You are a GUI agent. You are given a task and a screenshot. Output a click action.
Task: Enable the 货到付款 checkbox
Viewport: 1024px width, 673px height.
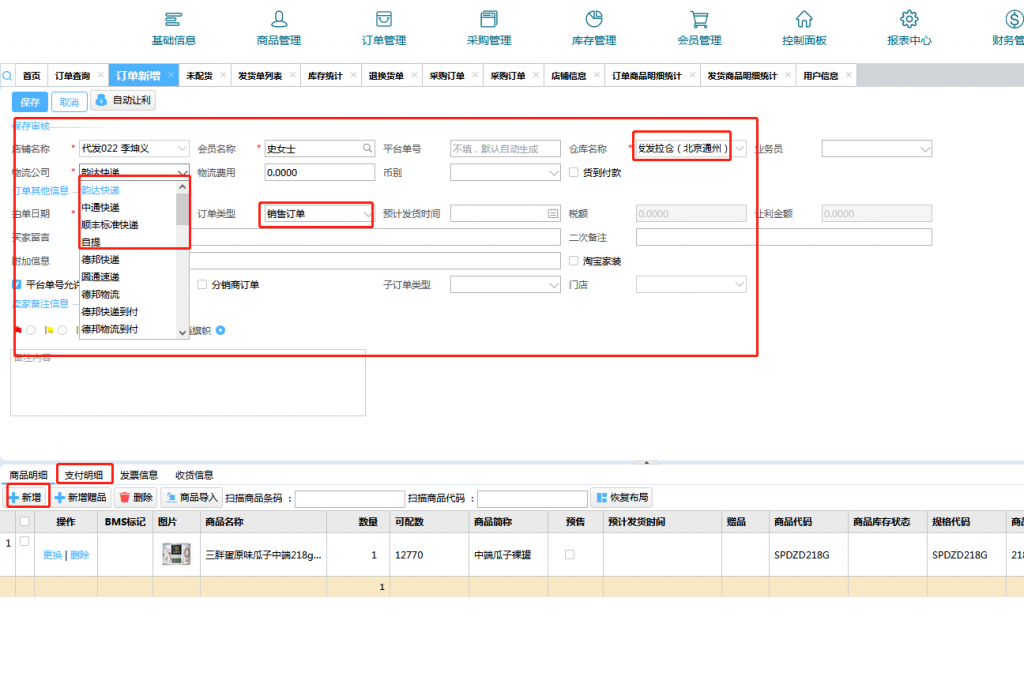[574, 172]
